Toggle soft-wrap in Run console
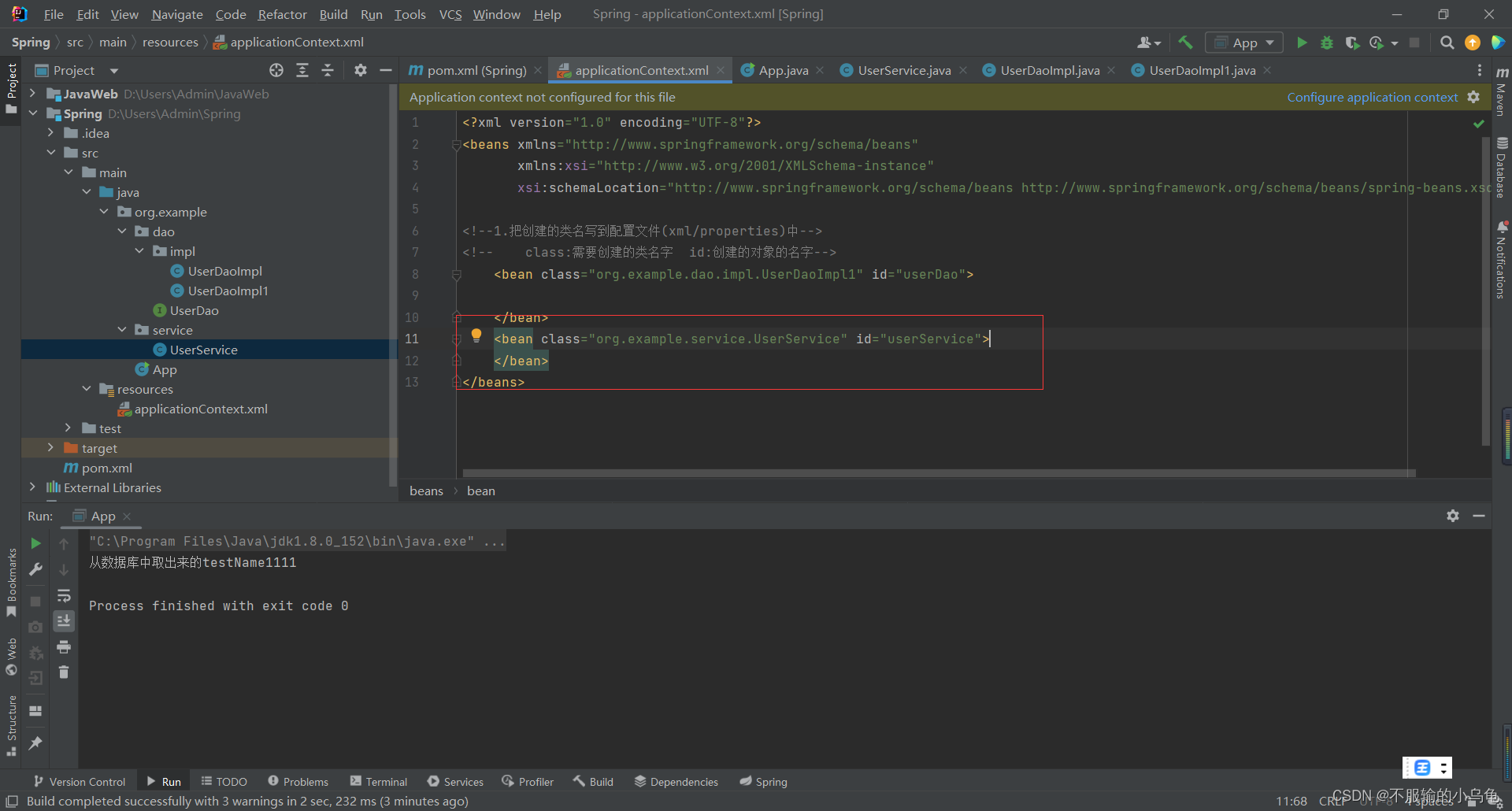The height and width of the screenshot is (811, 1512). click(64, 595)
